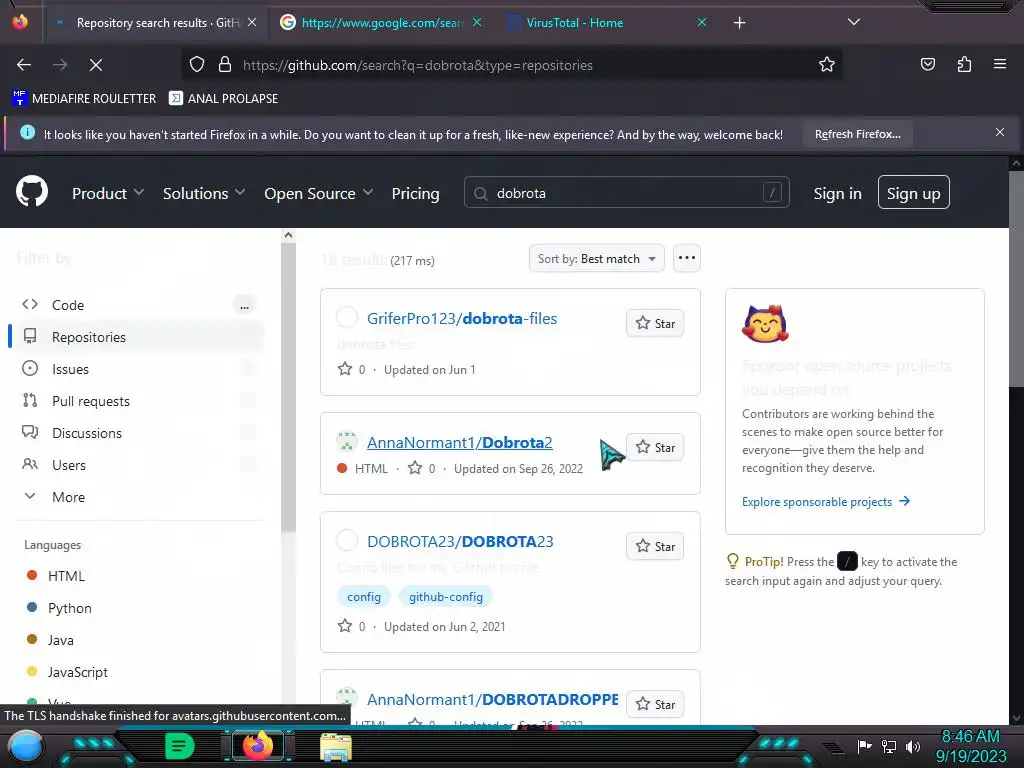
Task: Expand the Solutions navigation dropdown
Action: click(x=204, y=193)
